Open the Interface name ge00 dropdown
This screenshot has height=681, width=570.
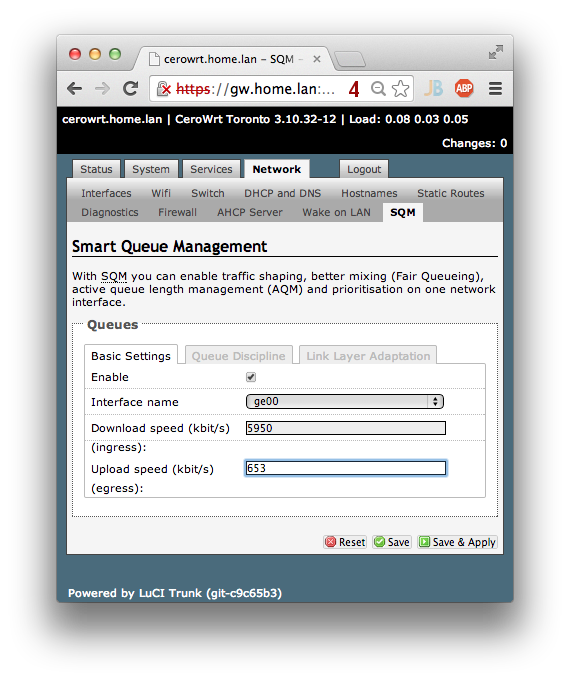(x=345, y=402)
